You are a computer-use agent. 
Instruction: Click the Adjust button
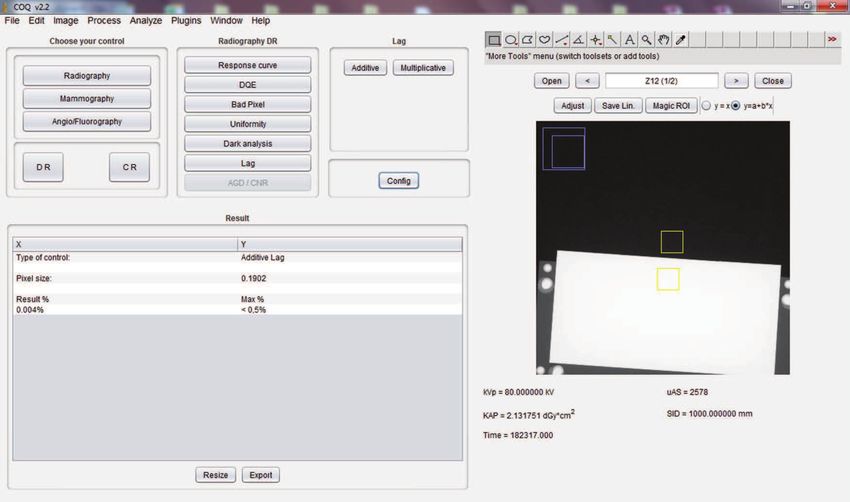[x=572, y=106]
